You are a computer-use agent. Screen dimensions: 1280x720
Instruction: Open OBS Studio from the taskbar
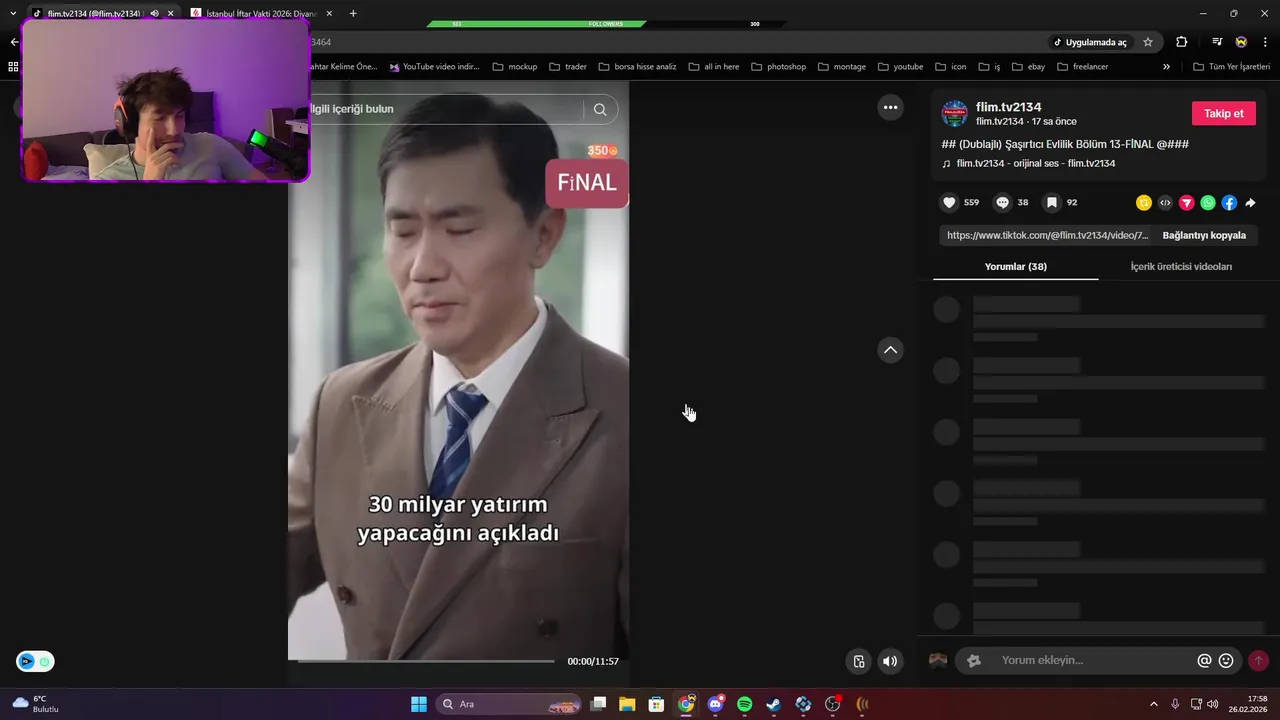pos(833,704)
